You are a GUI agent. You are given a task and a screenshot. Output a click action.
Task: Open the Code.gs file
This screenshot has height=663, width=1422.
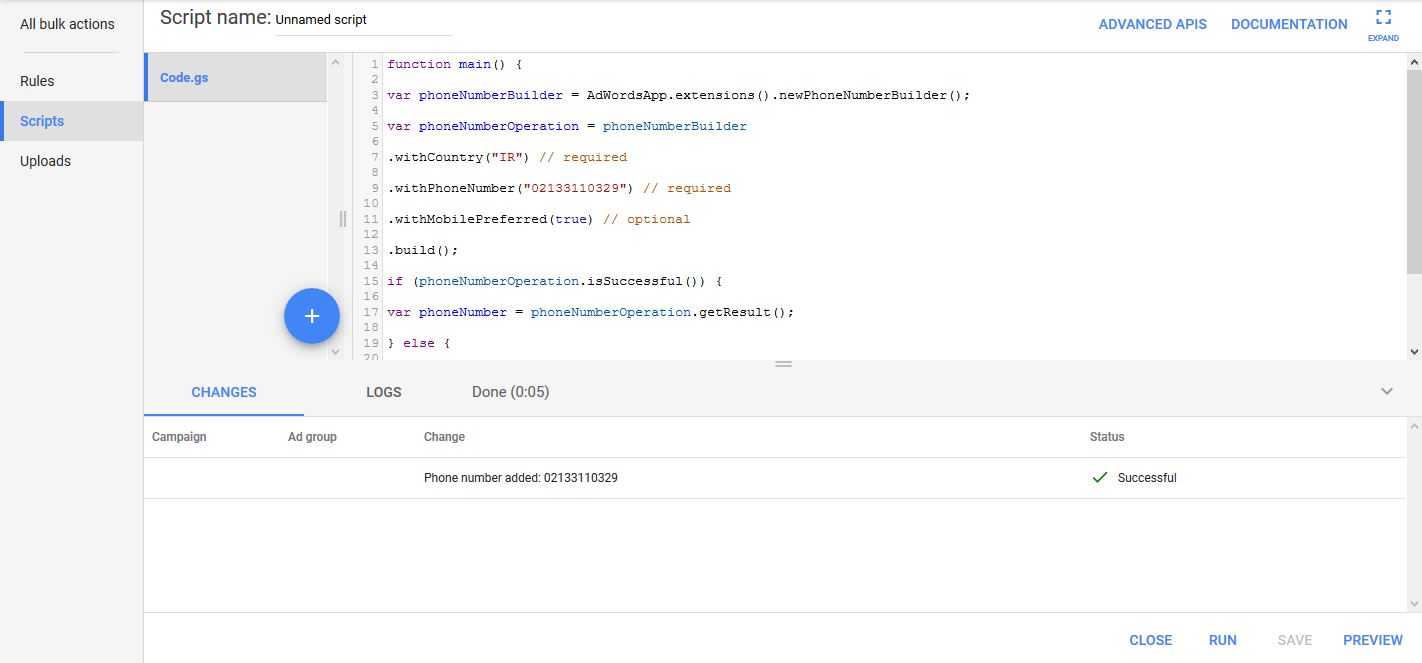click(235, 77)
